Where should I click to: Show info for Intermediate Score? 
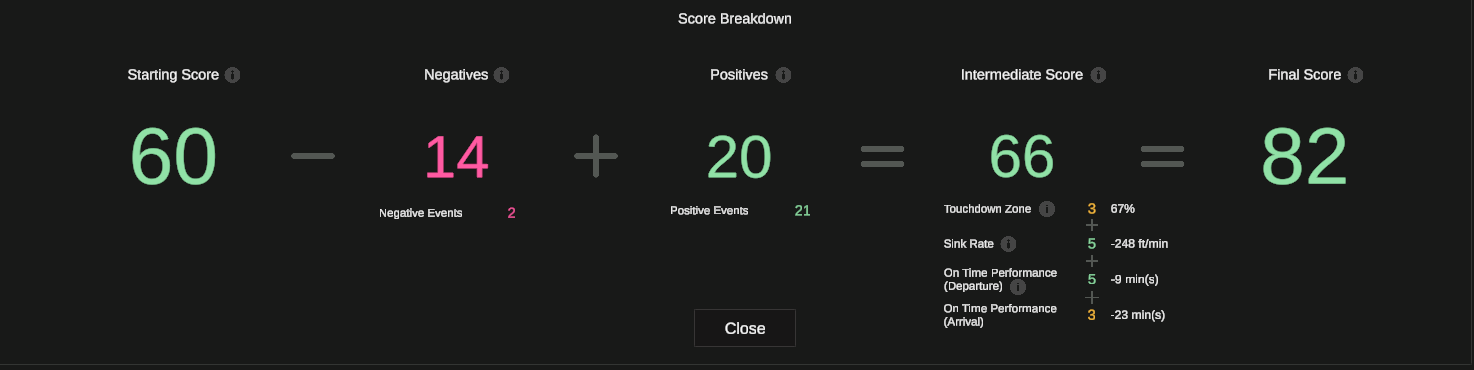click(x=1098, y=75)
